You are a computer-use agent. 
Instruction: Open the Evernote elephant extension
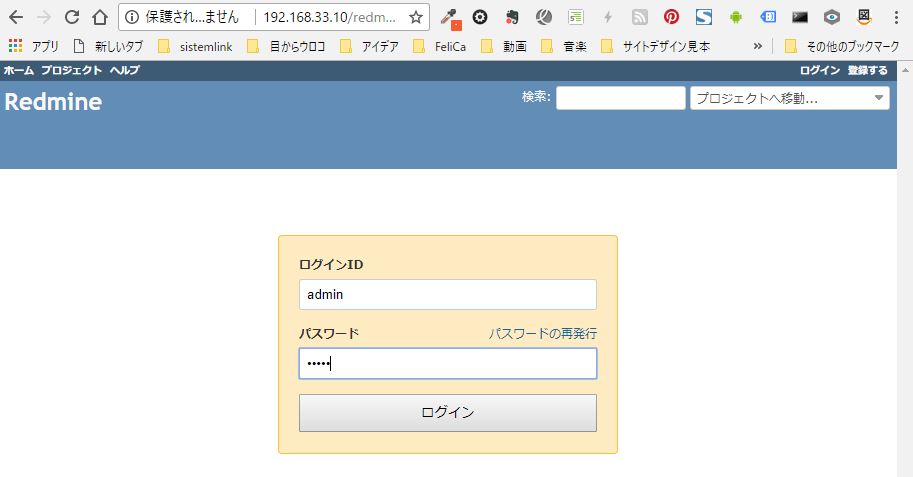pos(512,17)
